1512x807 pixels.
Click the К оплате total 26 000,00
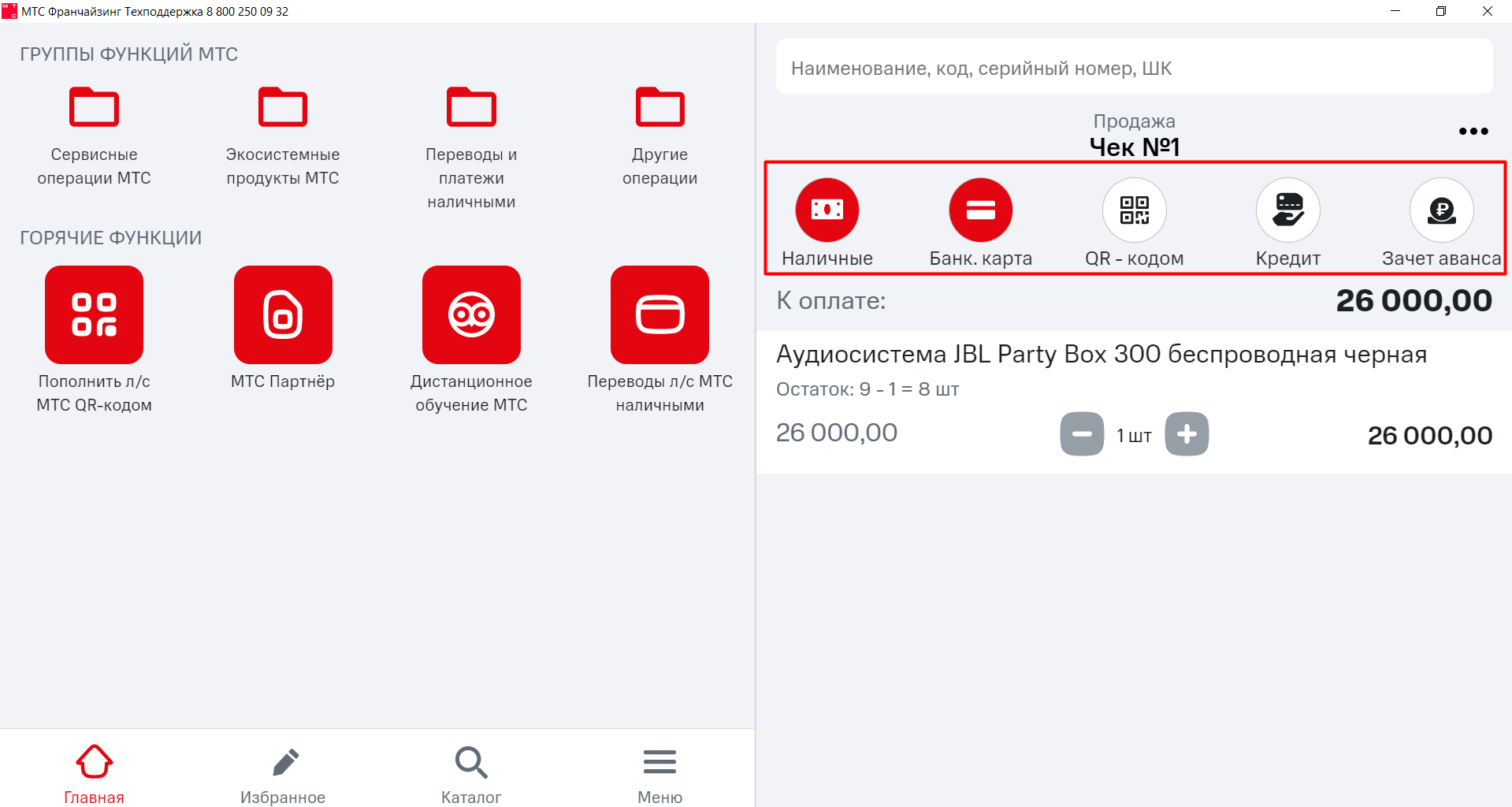point(1414,300)
